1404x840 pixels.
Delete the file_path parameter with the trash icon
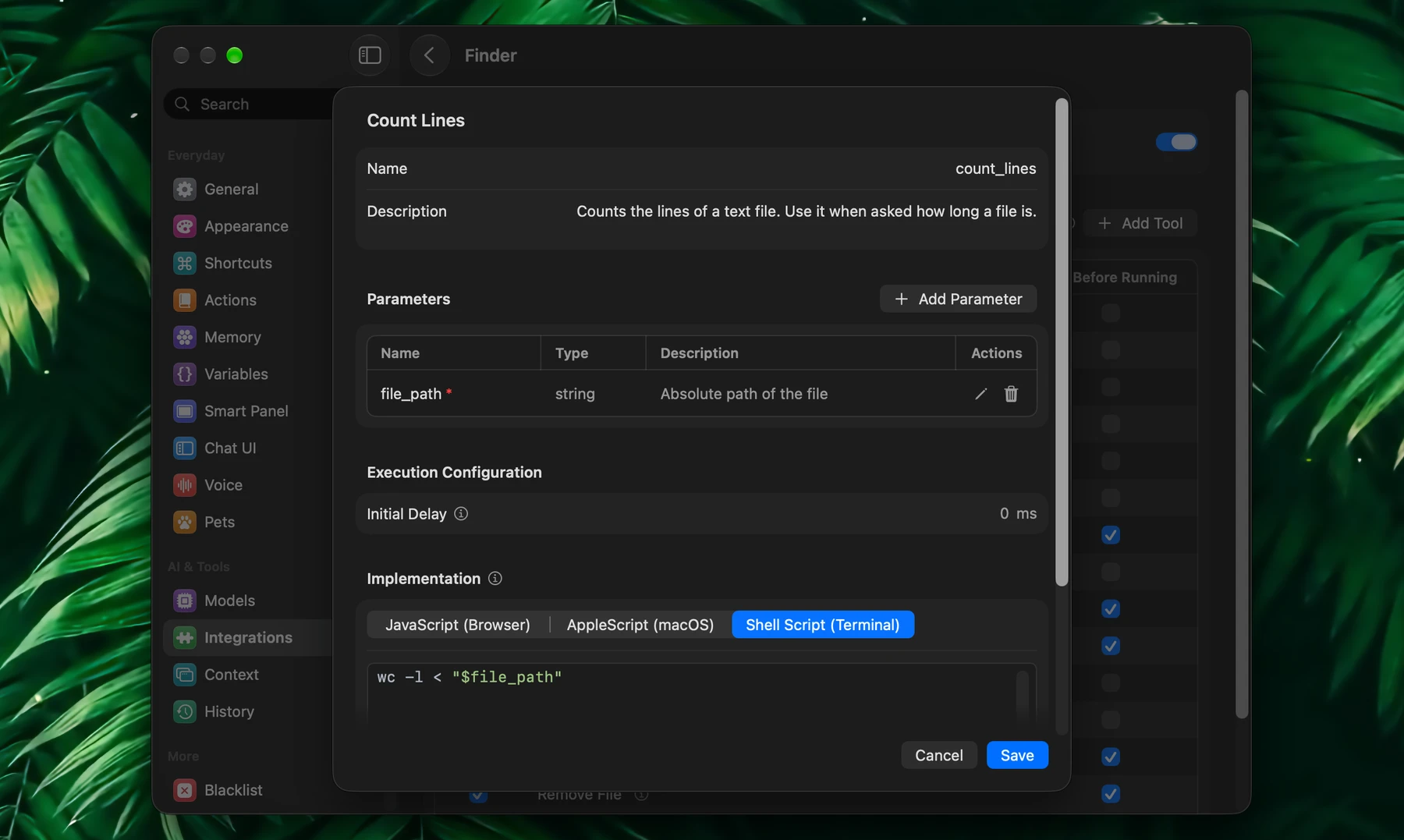coord(1011,394)
